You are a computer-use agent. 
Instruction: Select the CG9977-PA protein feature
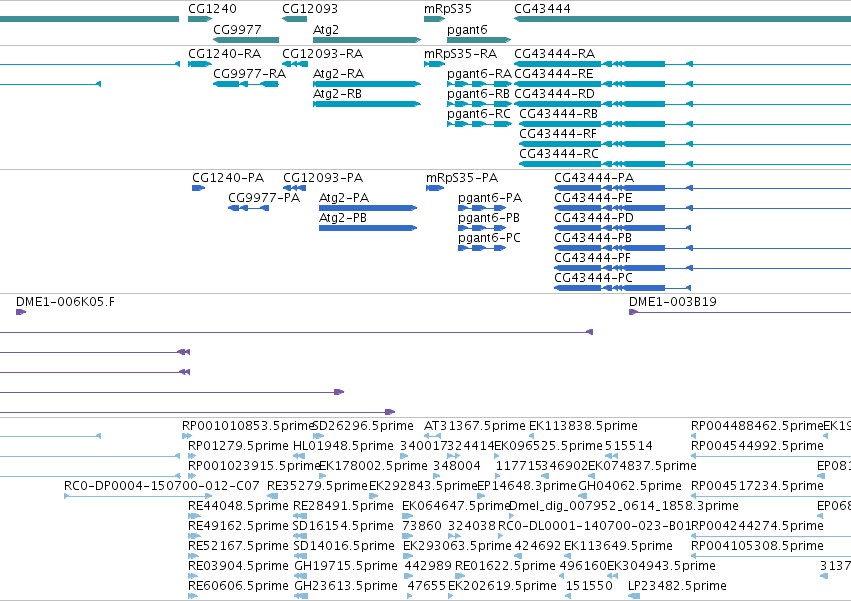pyautogui.click(x=249, y=208)
